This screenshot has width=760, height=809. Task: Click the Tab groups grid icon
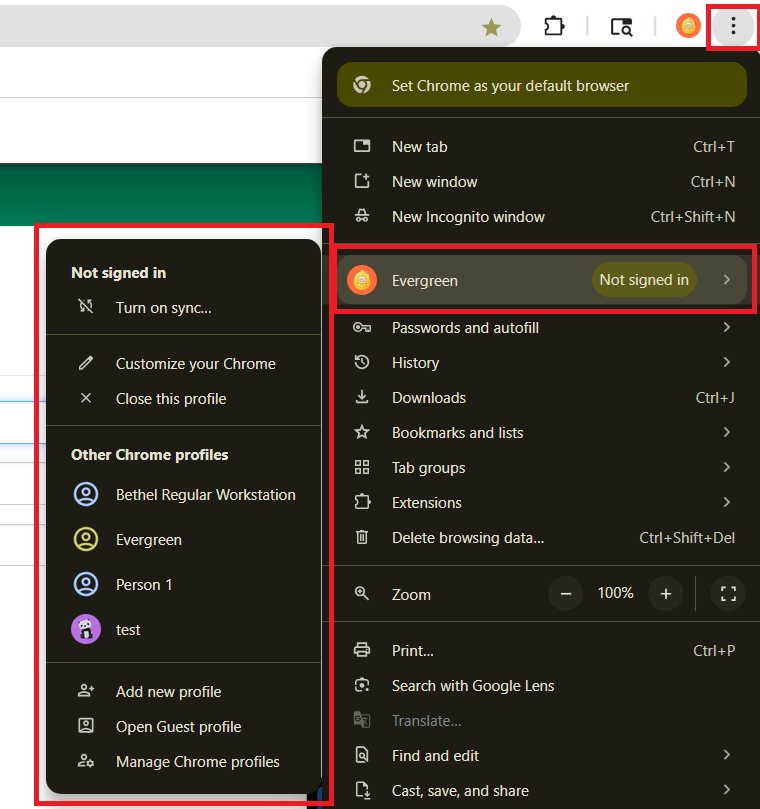[x=362, y=467]
